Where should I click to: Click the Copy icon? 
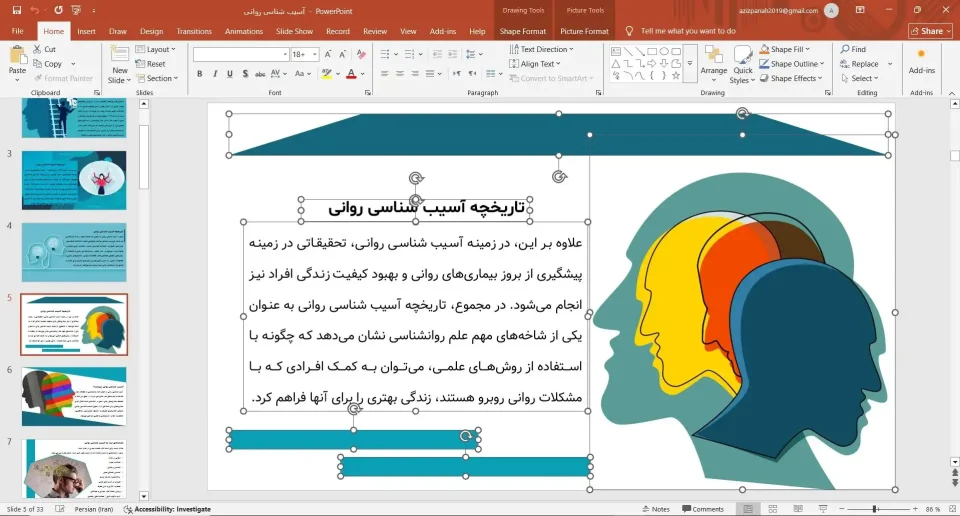[x=37, y=64]
